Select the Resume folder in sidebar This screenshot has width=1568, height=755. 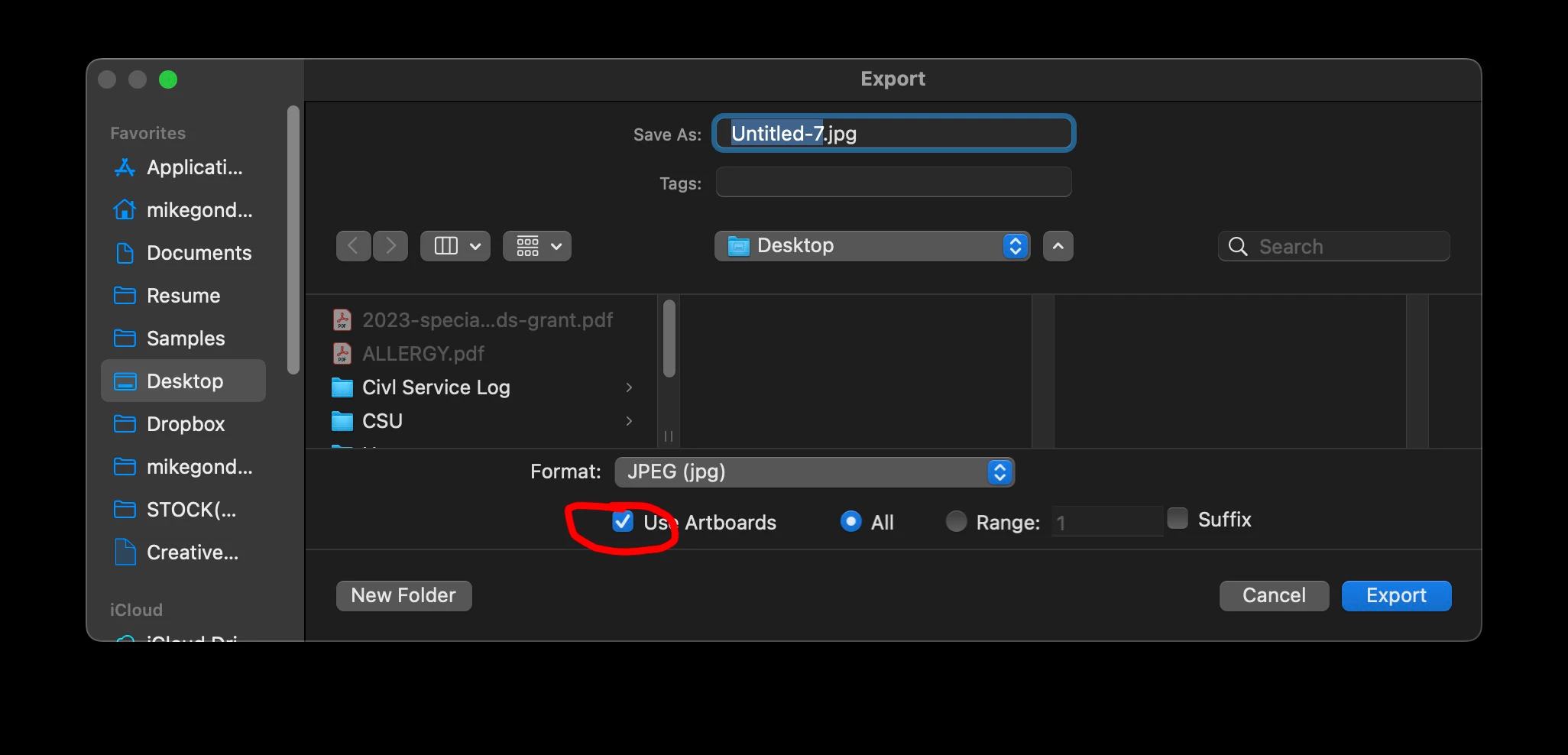[183, 296]
